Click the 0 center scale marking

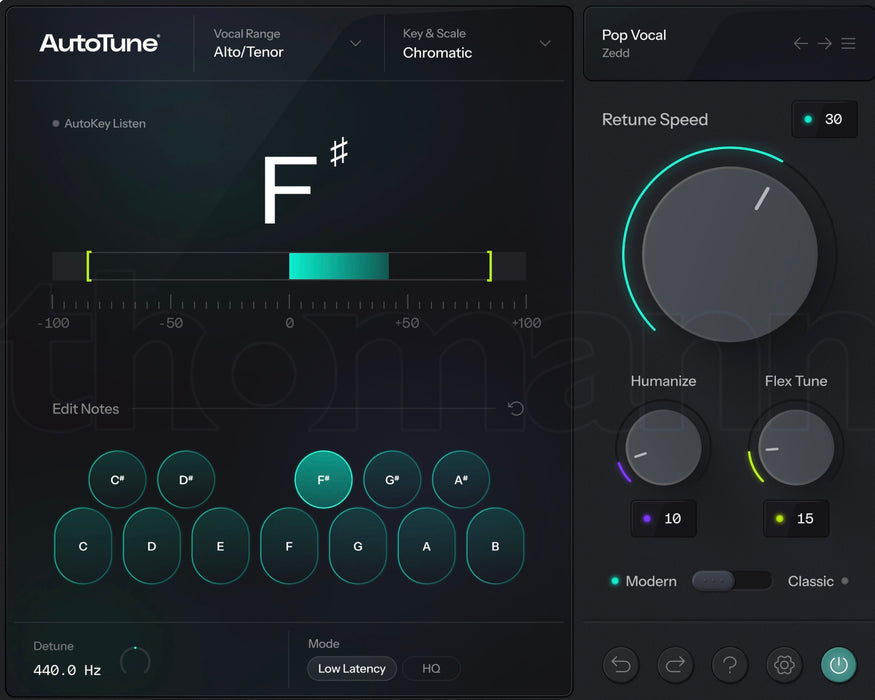pos(289,323)
